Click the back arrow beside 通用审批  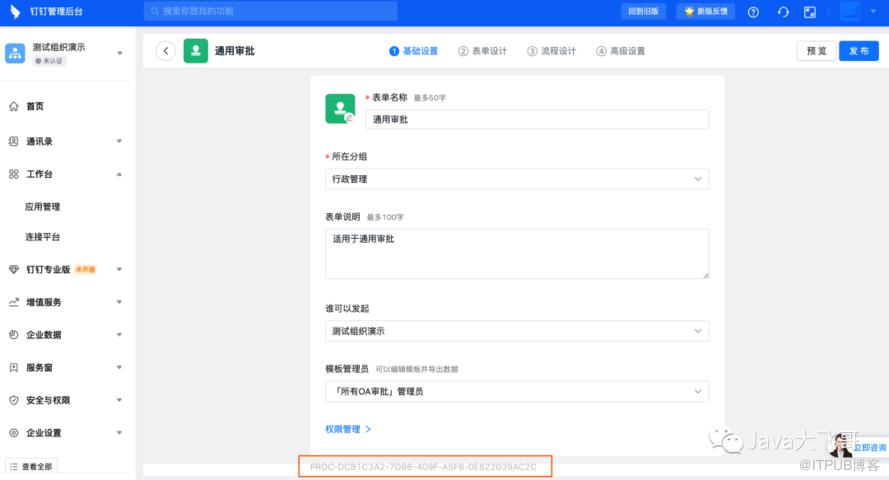(x=166, y=51)
